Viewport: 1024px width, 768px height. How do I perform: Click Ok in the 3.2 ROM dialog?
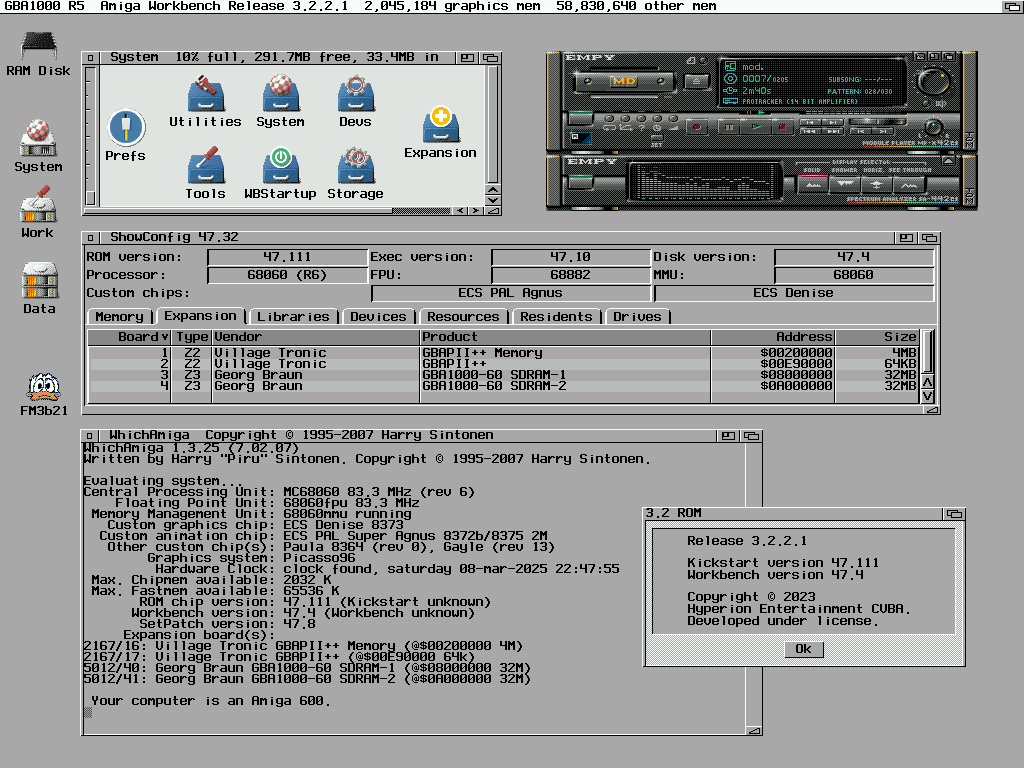click(x=803, y=649)
